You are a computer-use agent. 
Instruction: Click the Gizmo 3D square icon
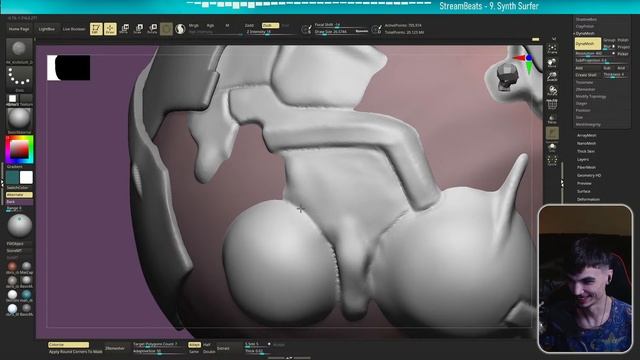[x=166, y=29]
